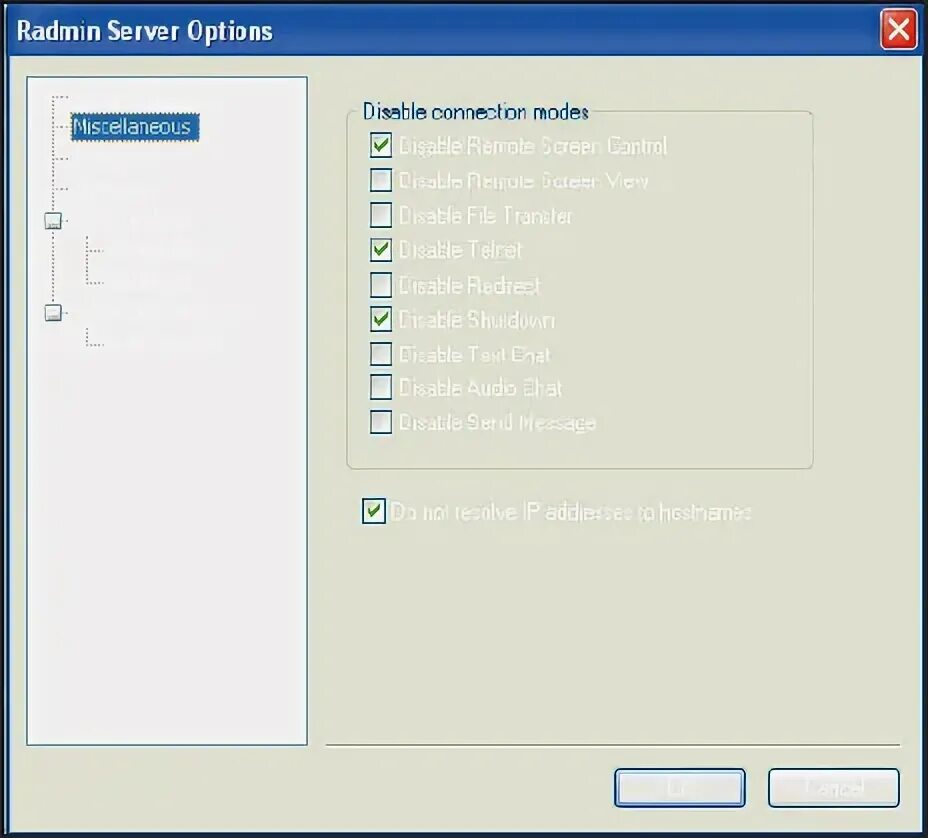Tick the Disable Redirect checkbox
This screenshot has height=838, width=928.
pos(381,285)
